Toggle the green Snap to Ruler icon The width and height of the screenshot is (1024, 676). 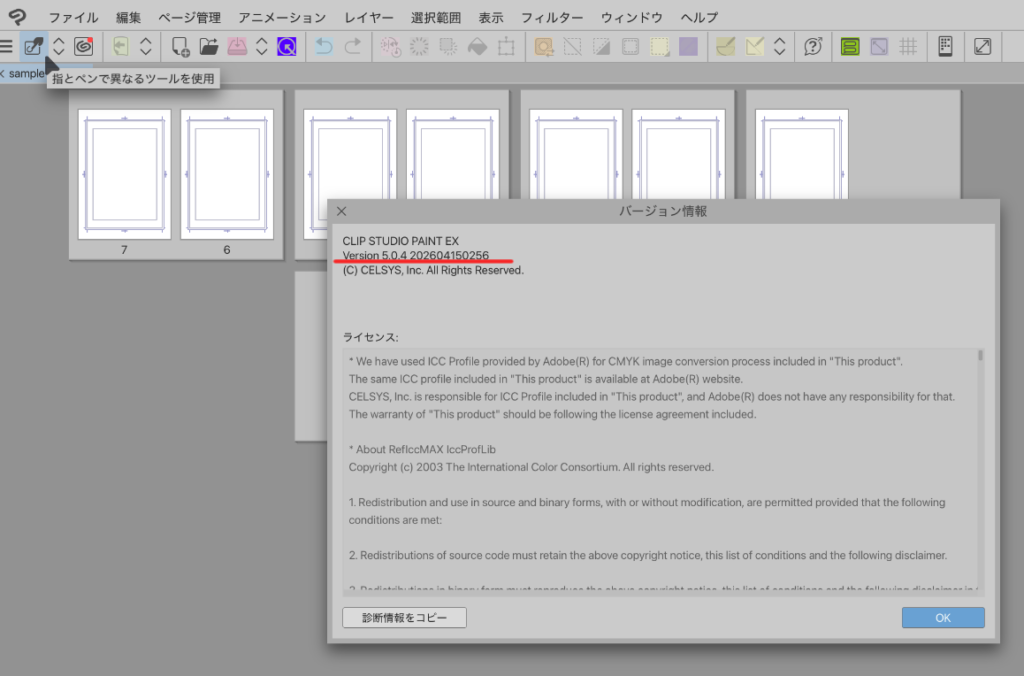click(850, 46)
